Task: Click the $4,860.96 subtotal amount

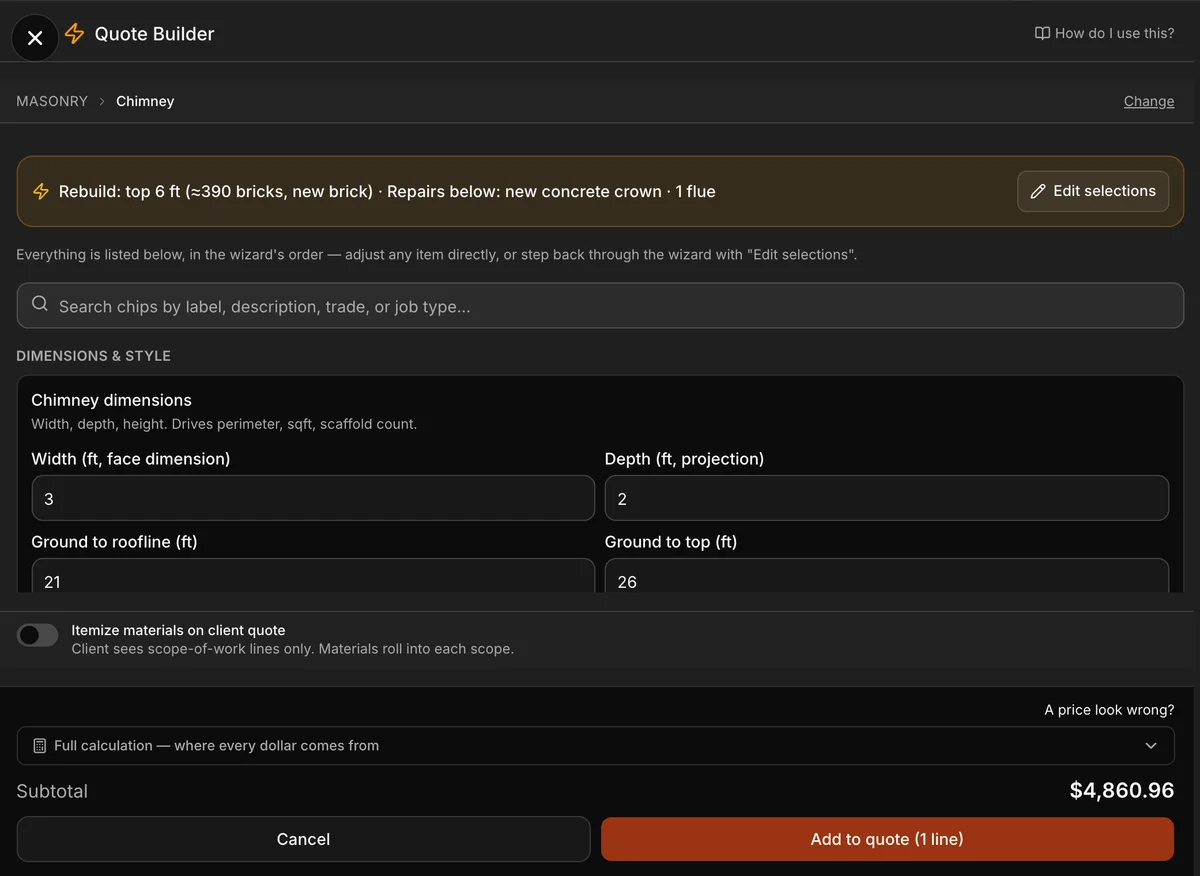Action: pyautogui.click(x=1122, y=791)
